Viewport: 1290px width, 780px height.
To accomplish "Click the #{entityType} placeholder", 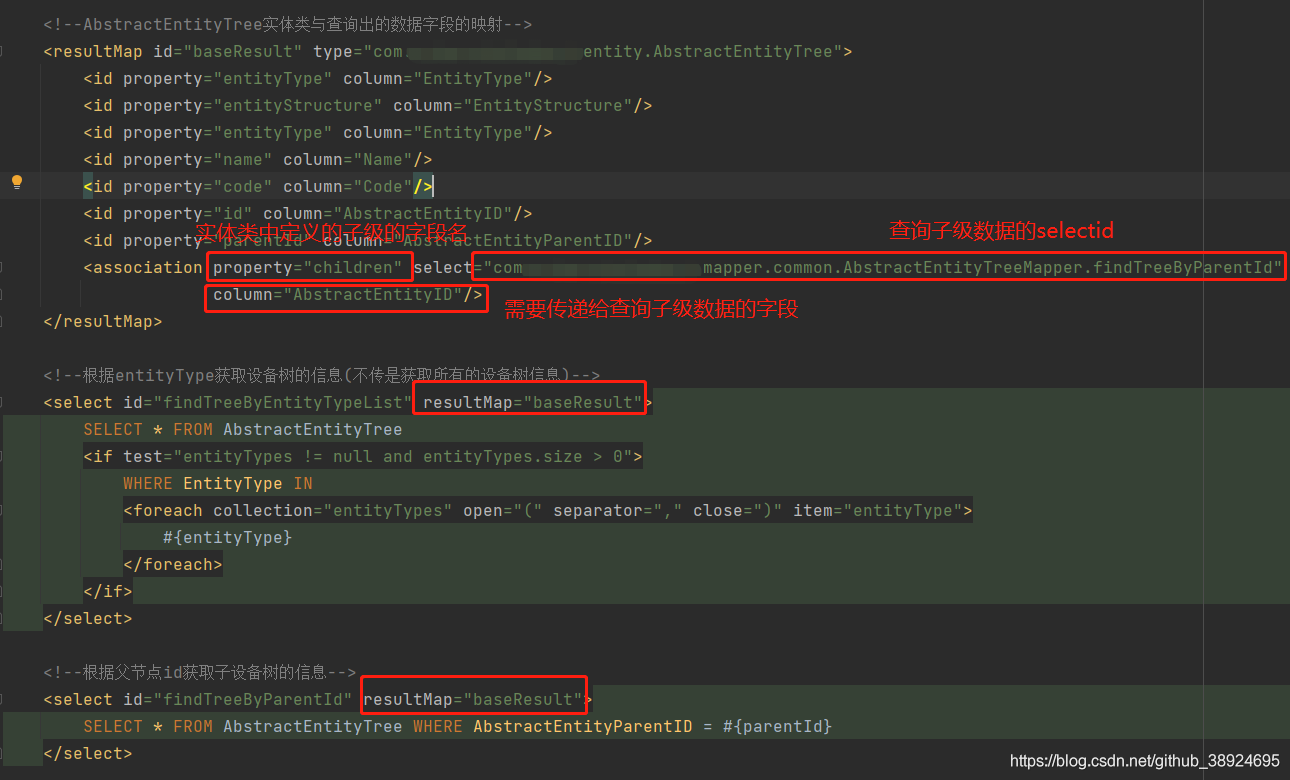I will point(228,537).
